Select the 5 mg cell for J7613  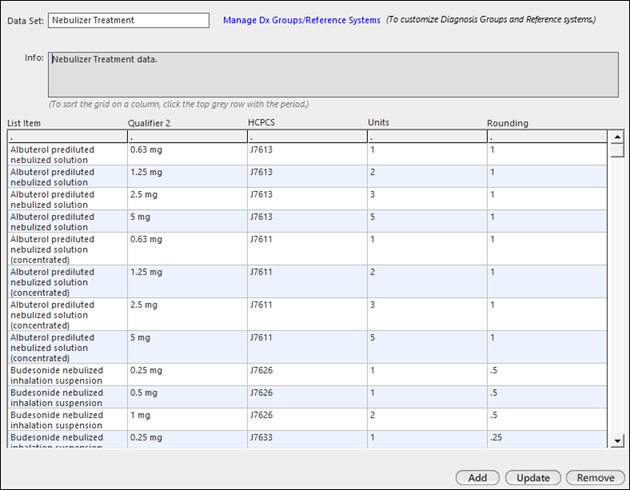pyautogui.click(x=188, y=221)
